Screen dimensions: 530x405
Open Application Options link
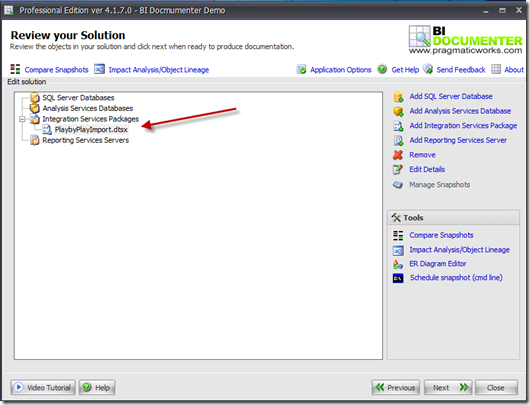[341, 70]
